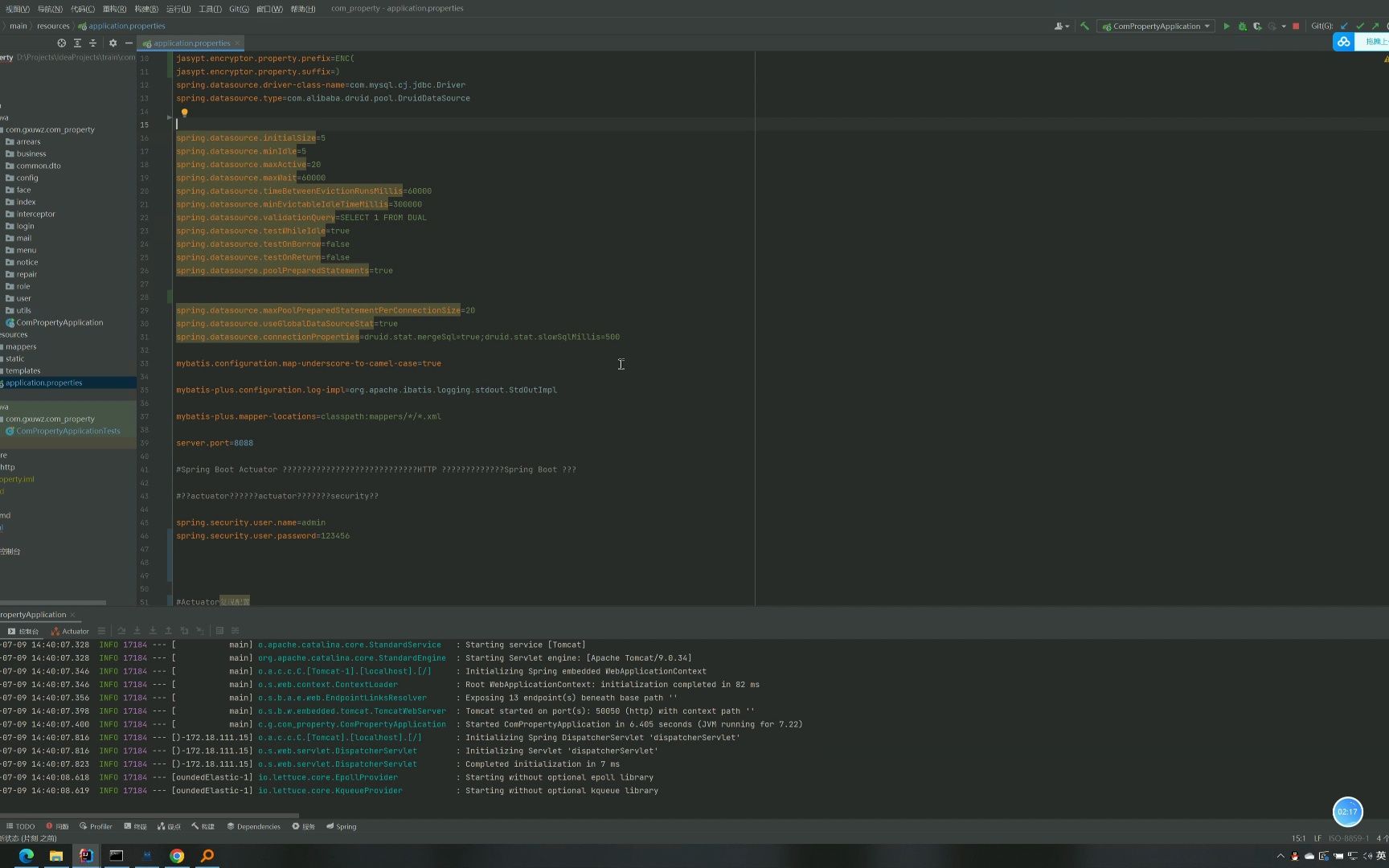1389x868 pixels.
Task: Open the Git(G) menu
Action: pos(239,9)
